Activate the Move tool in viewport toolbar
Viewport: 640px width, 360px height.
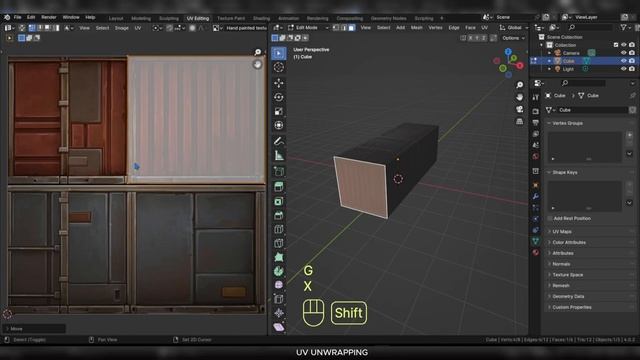(x=279, y=83)
